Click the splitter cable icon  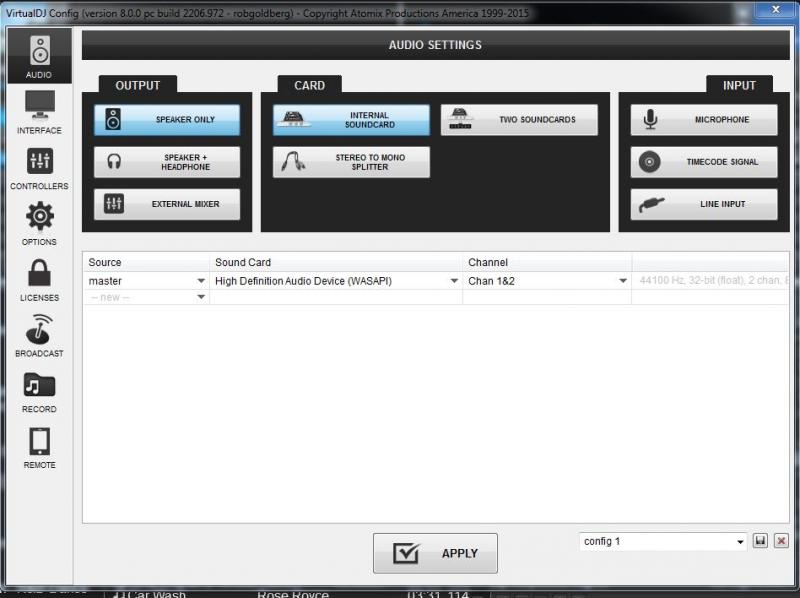coord(293,161)
